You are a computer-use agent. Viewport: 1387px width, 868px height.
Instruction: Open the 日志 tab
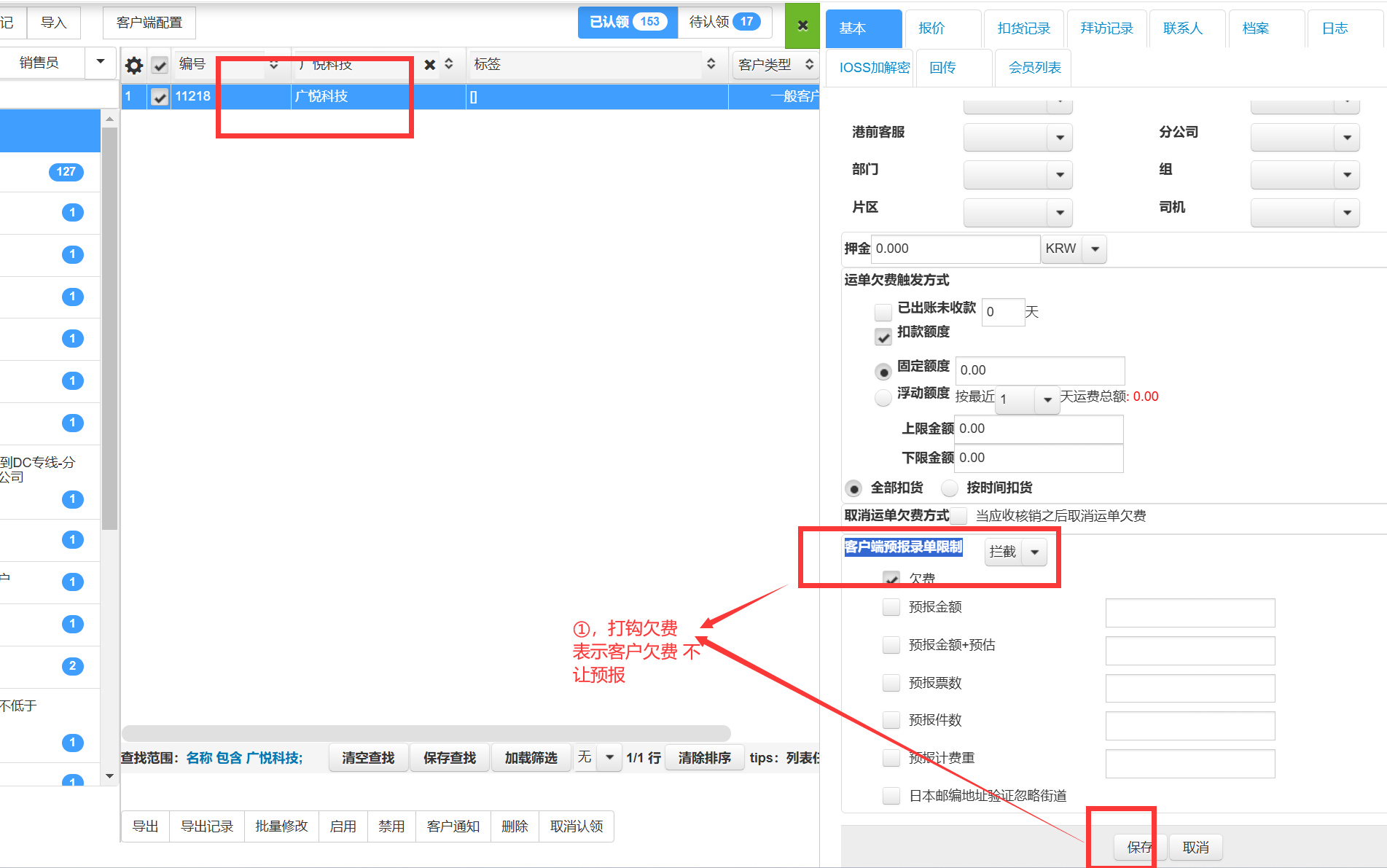point(1345,28)
